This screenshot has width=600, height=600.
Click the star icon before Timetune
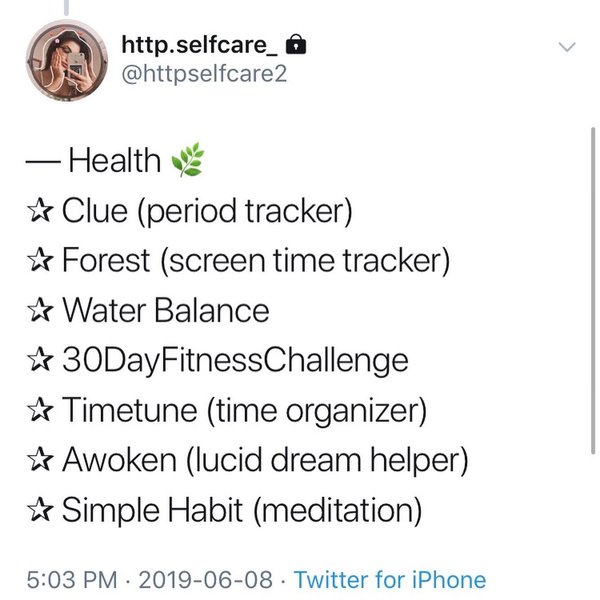(38, 411)
